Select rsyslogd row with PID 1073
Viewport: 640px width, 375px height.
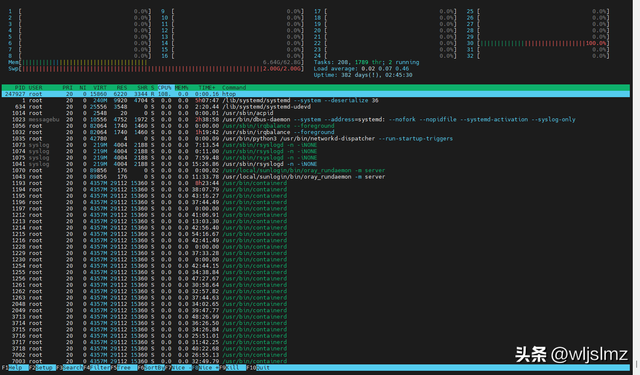point(316,145)
